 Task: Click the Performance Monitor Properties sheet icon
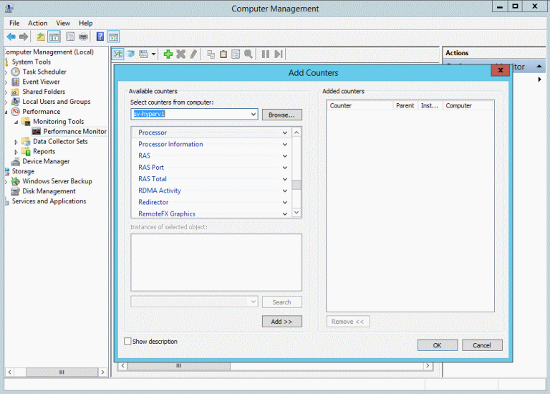[236, 54]
